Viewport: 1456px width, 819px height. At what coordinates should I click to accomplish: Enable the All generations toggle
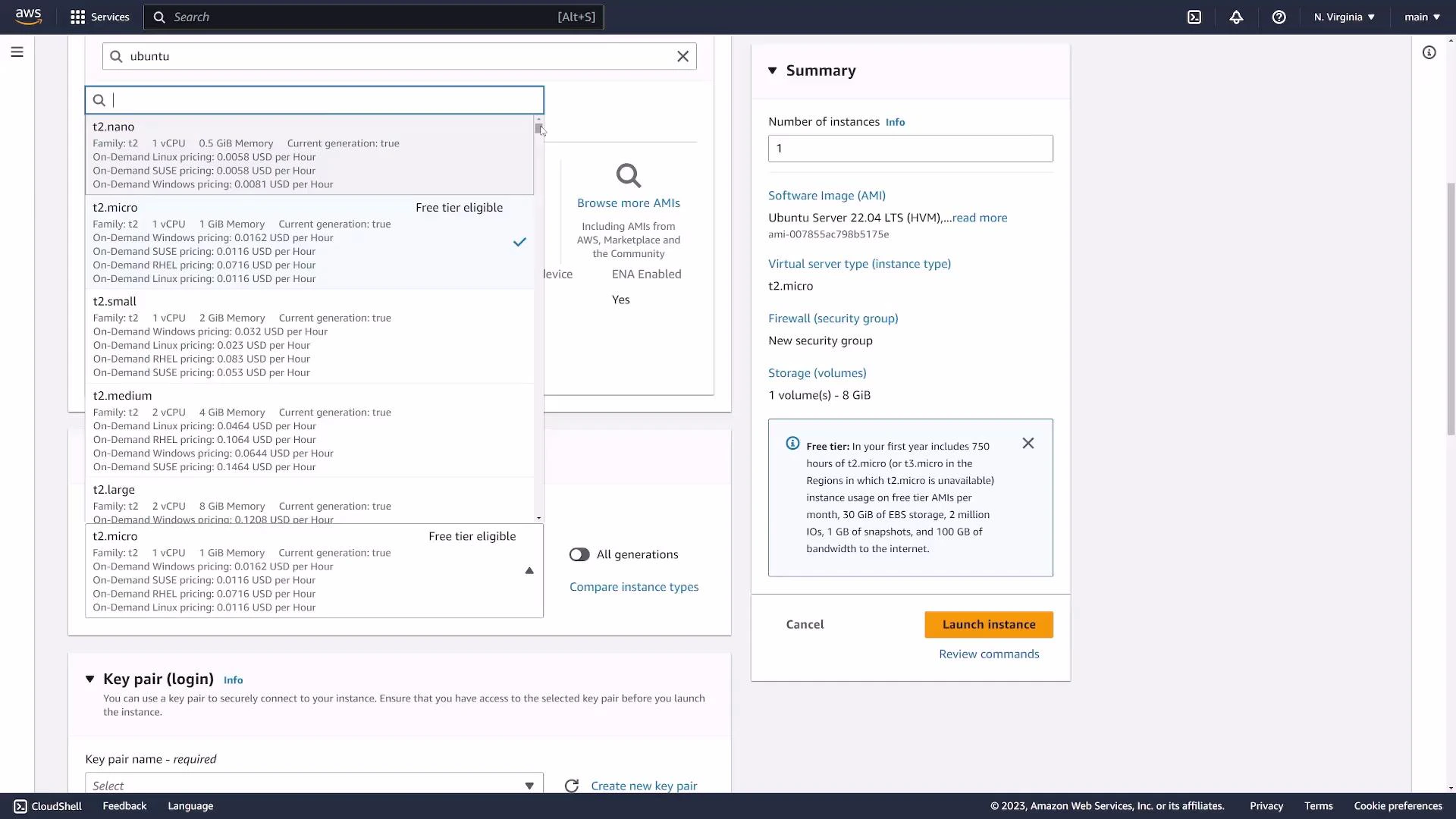coord(579,554)
